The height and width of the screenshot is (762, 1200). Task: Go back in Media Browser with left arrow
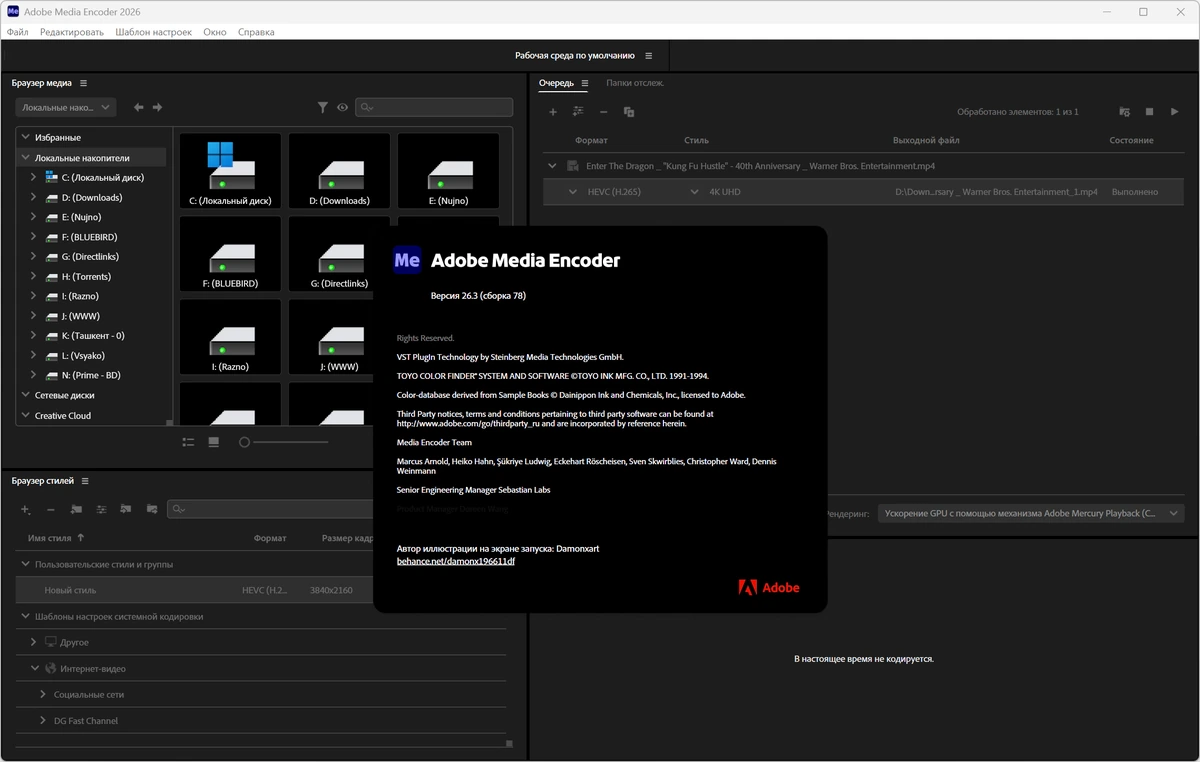point(139,107)
